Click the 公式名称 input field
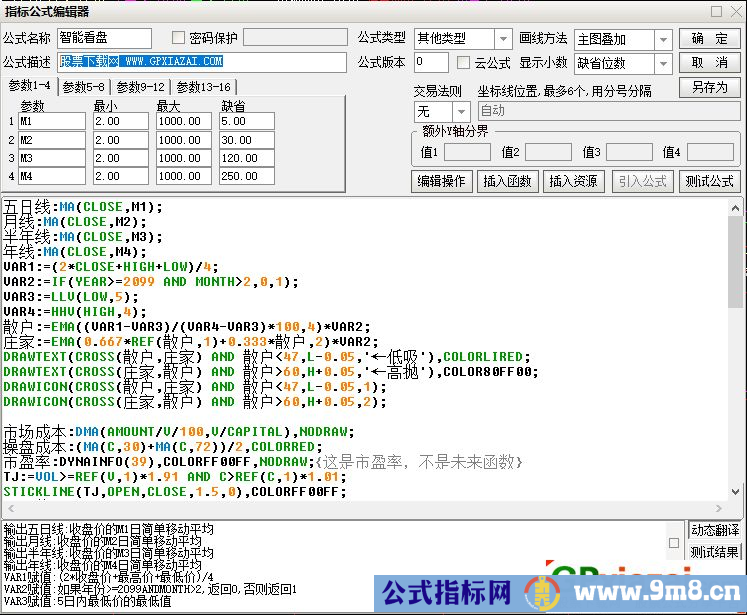The image size is (747, 615). 104,38
